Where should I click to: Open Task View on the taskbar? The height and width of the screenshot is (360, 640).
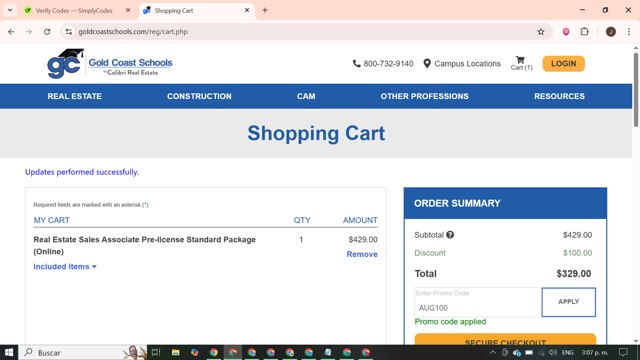(156, 352)
